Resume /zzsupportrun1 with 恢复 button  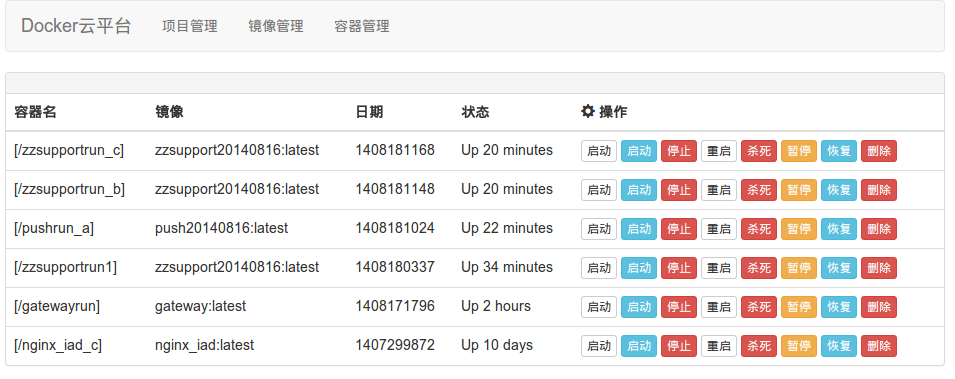(839, 268)
